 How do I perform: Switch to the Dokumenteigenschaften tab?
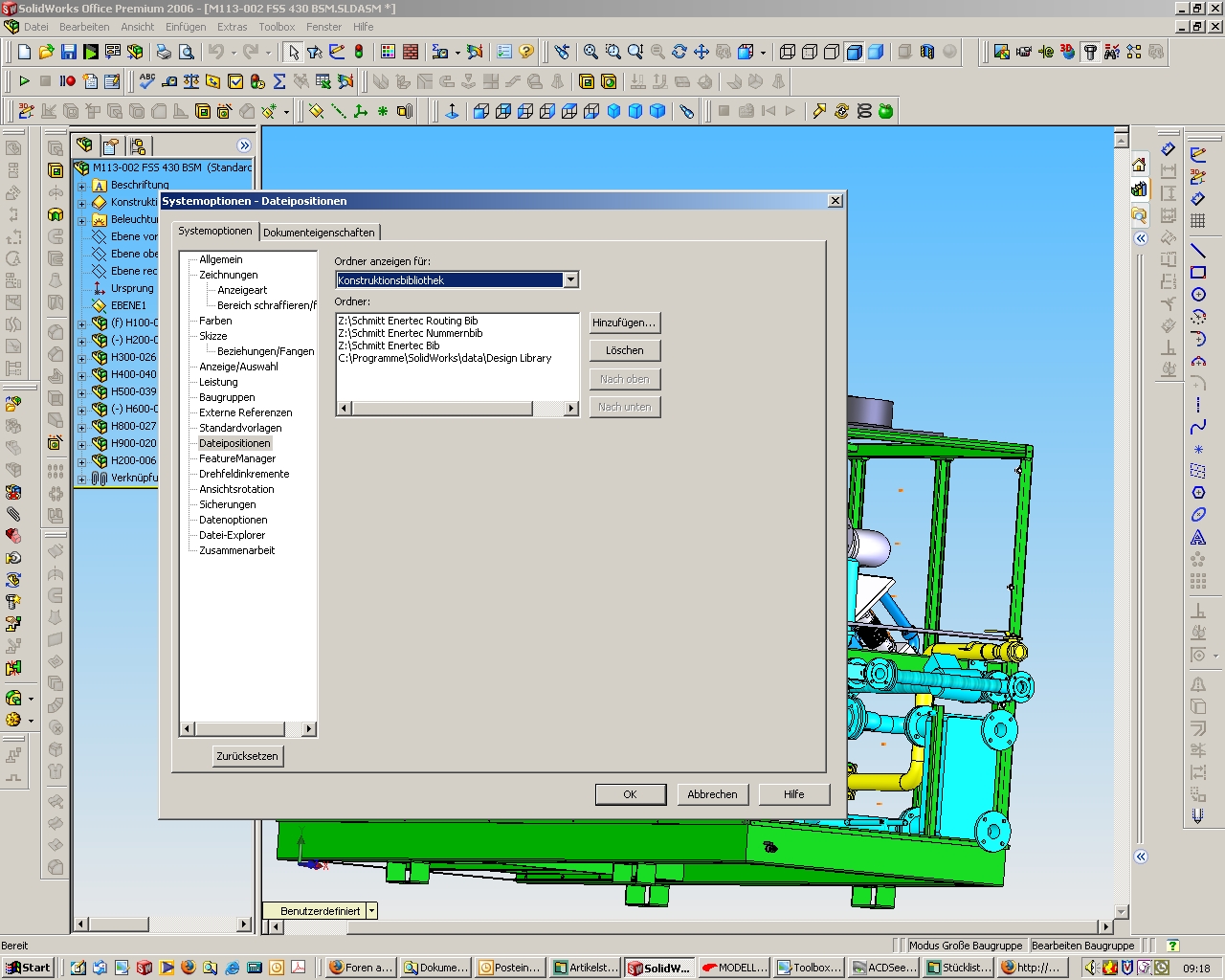(x=319, y=233)
